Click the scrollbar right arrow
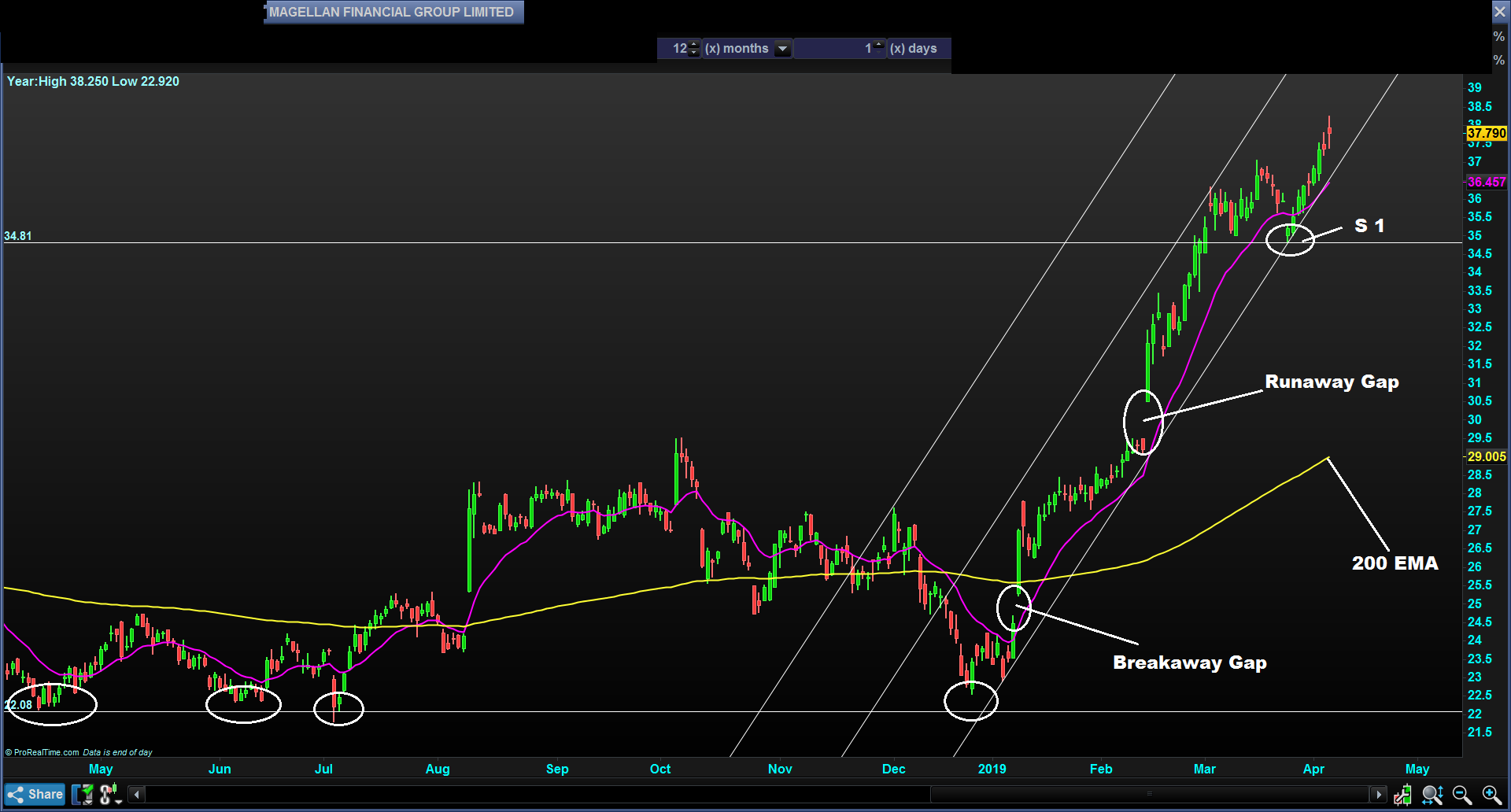Image resolution: width=1511 pixels, height=812 pixels. [1378, 795]
